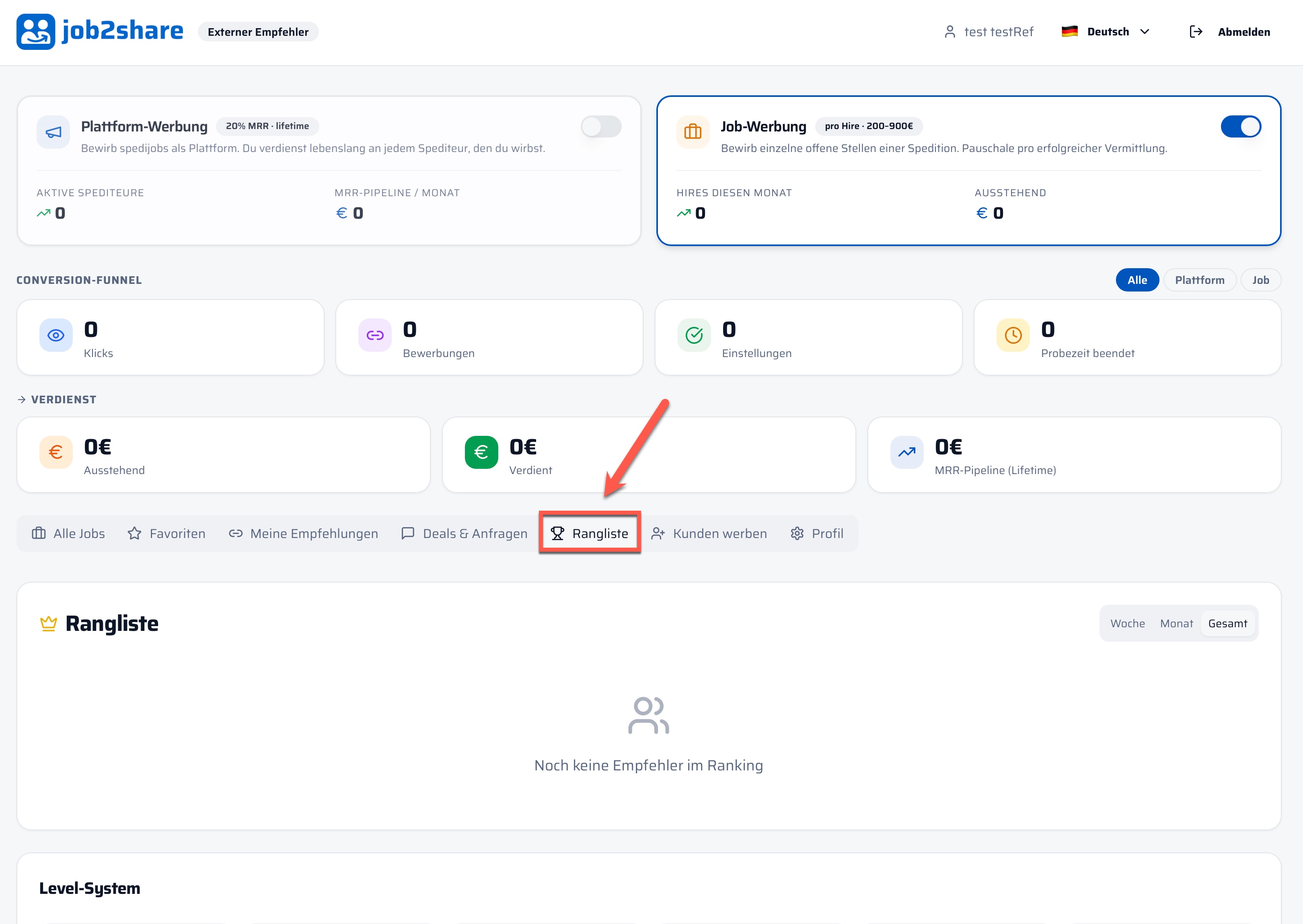The width and height of the screenshot is (1303, 924).
Task: Switch ranking period to Monat
Action: tap(1176, 624)
